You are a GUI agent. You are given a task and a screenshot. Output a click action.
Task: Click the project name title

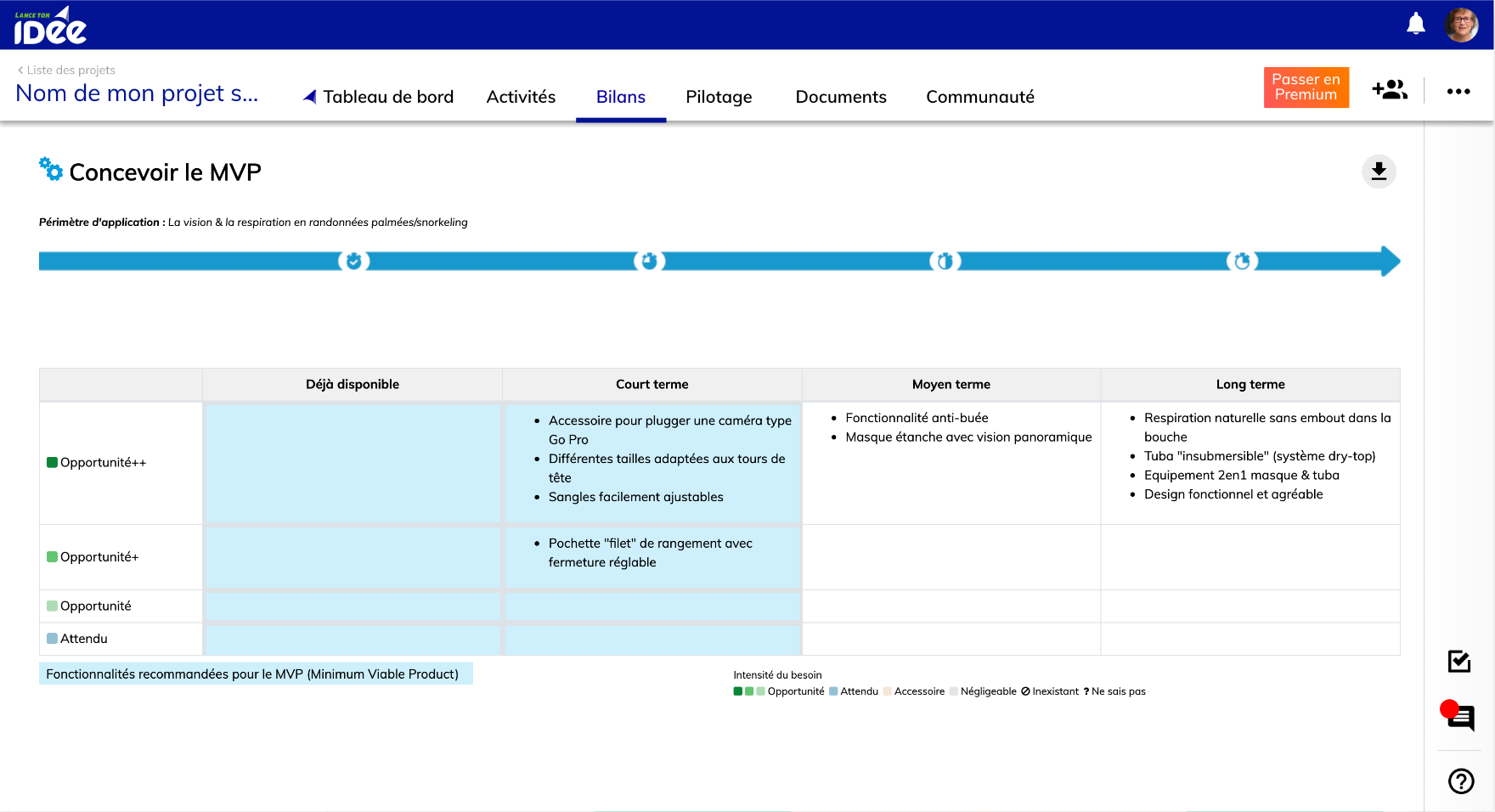137,93
